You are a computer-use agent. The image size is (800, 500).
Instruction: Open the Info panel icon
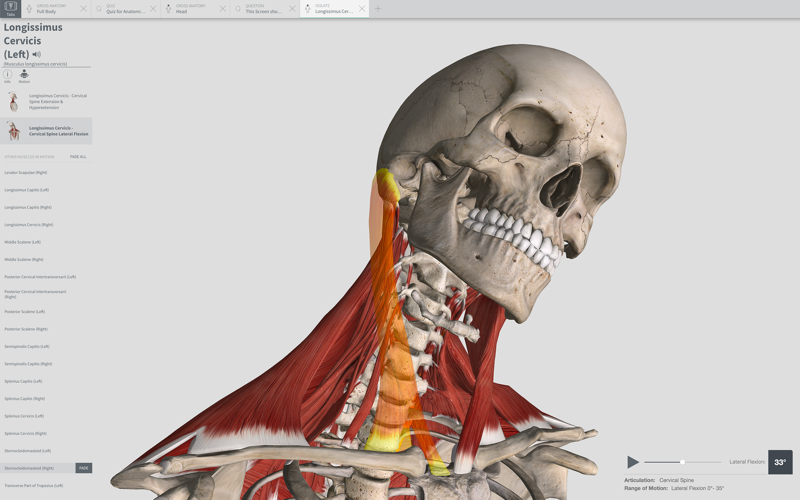pyautogui.click(x=7, y=75)
